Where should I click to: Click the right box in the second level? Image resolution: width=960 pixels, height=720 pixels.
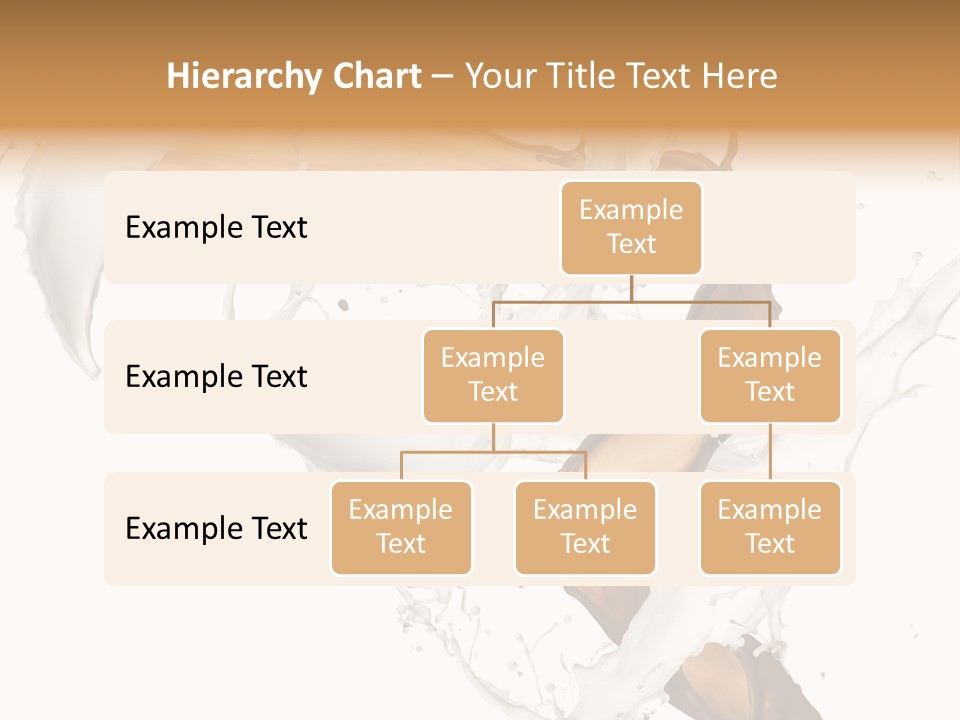click(x=770, y=375)
